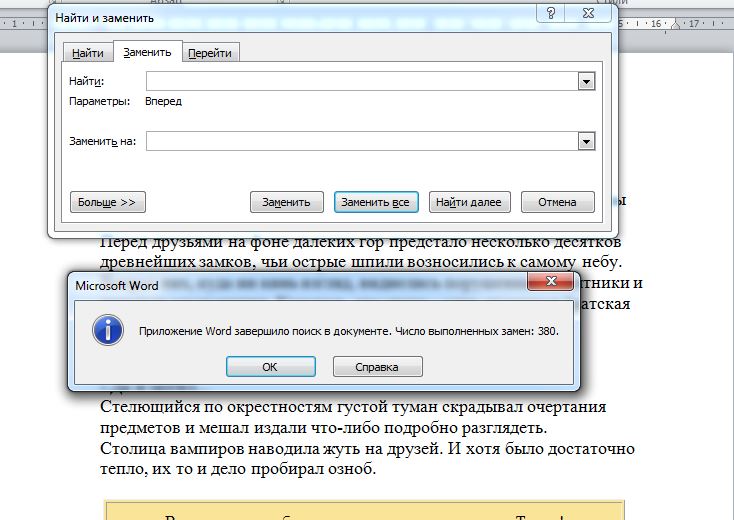
Task: Click inside the Заменить на text field
Action: [360, 142]
